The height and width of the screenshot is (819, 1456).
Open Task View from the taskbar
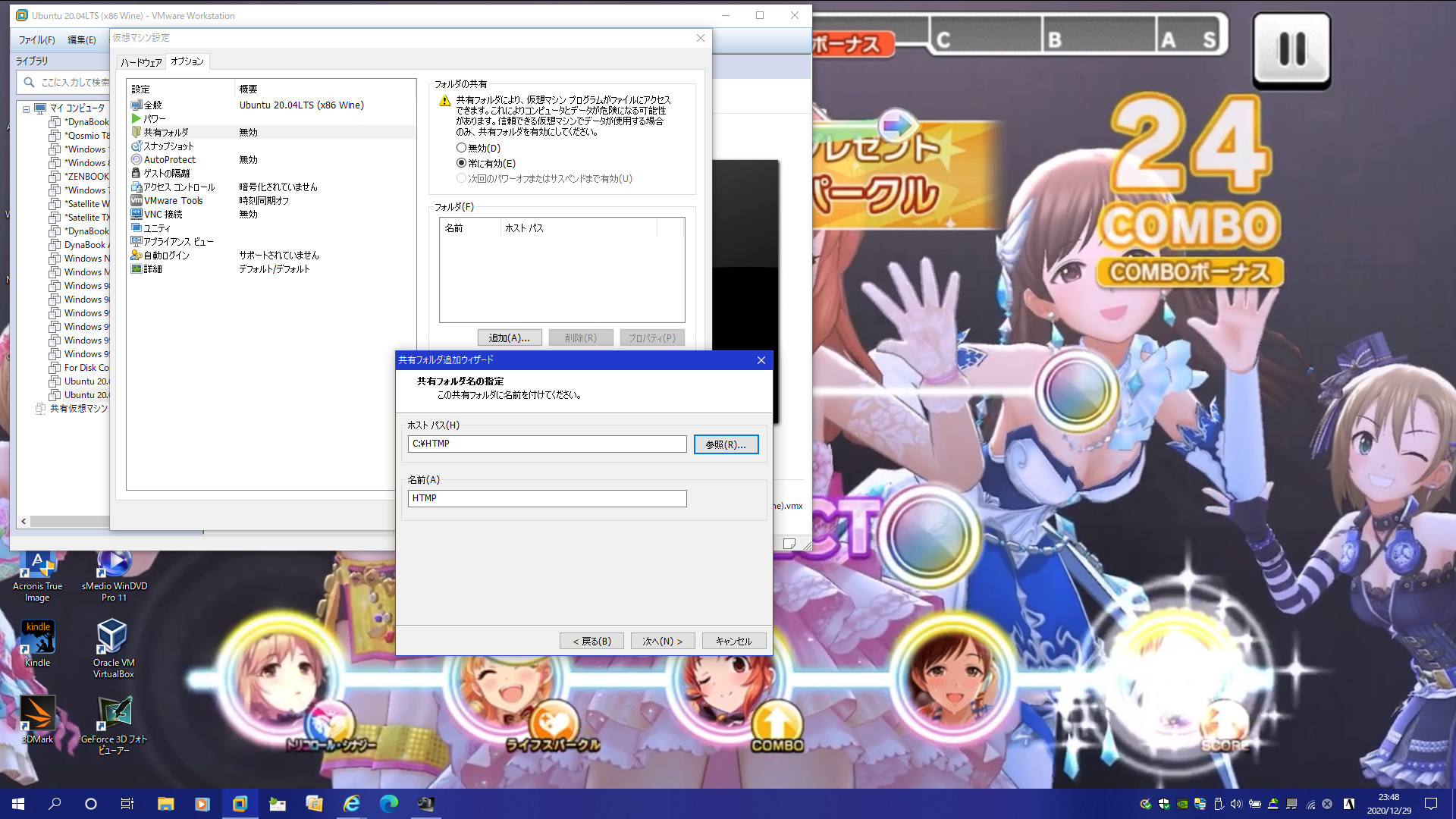127,804
